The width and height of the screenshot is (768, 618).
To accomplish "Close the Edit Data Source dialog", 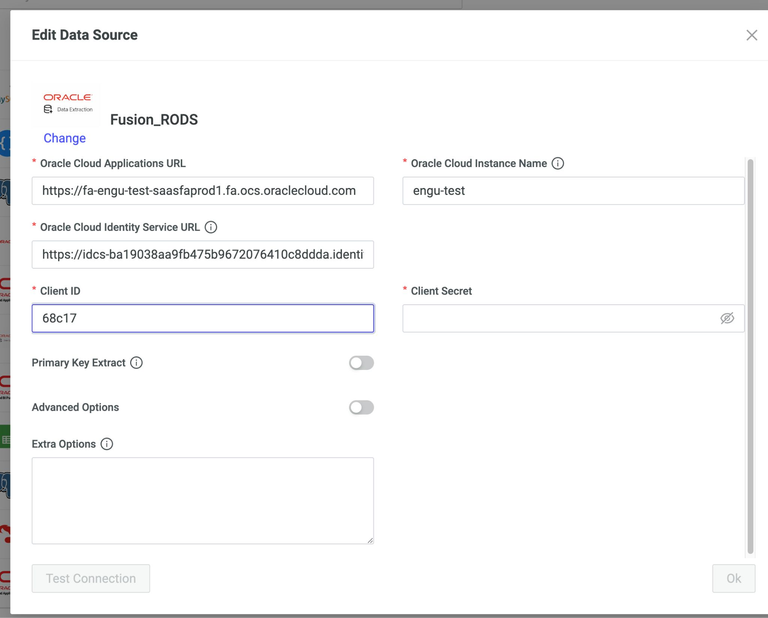I will pyautogui.click(x=751, y=35).
